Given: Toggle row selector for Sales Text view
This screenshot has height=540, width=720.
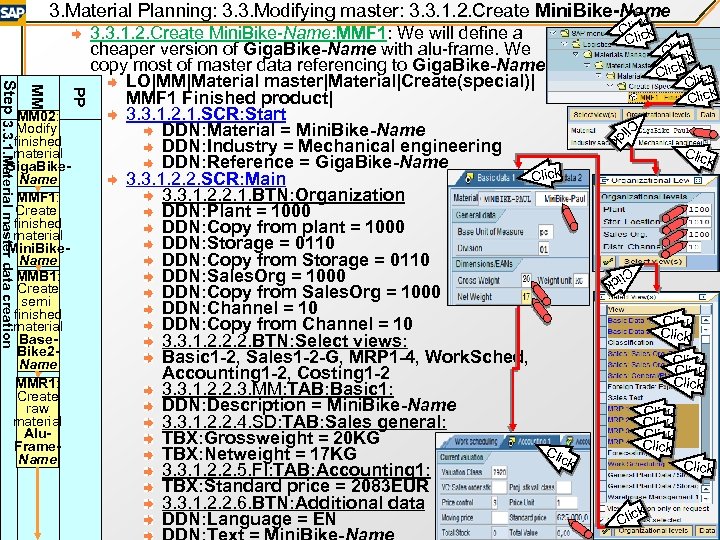Looking at the screenshot, I should tap(604, 398).
